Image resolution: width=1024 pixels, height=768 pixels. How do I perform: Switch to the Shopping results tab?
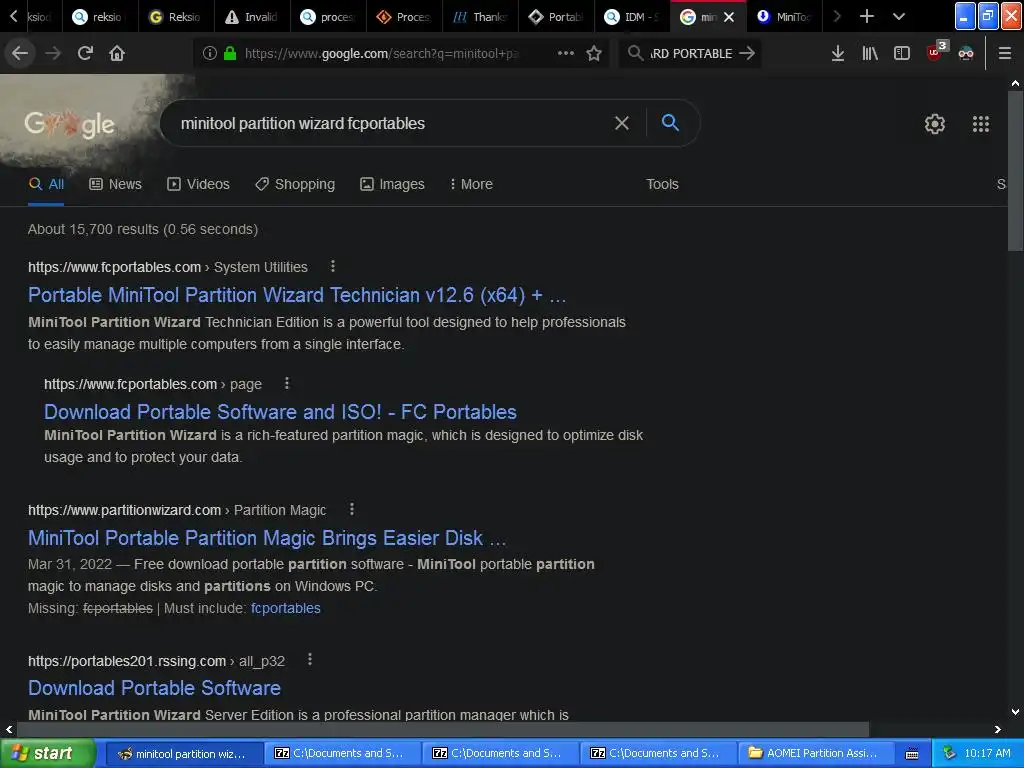coord(295,184)
